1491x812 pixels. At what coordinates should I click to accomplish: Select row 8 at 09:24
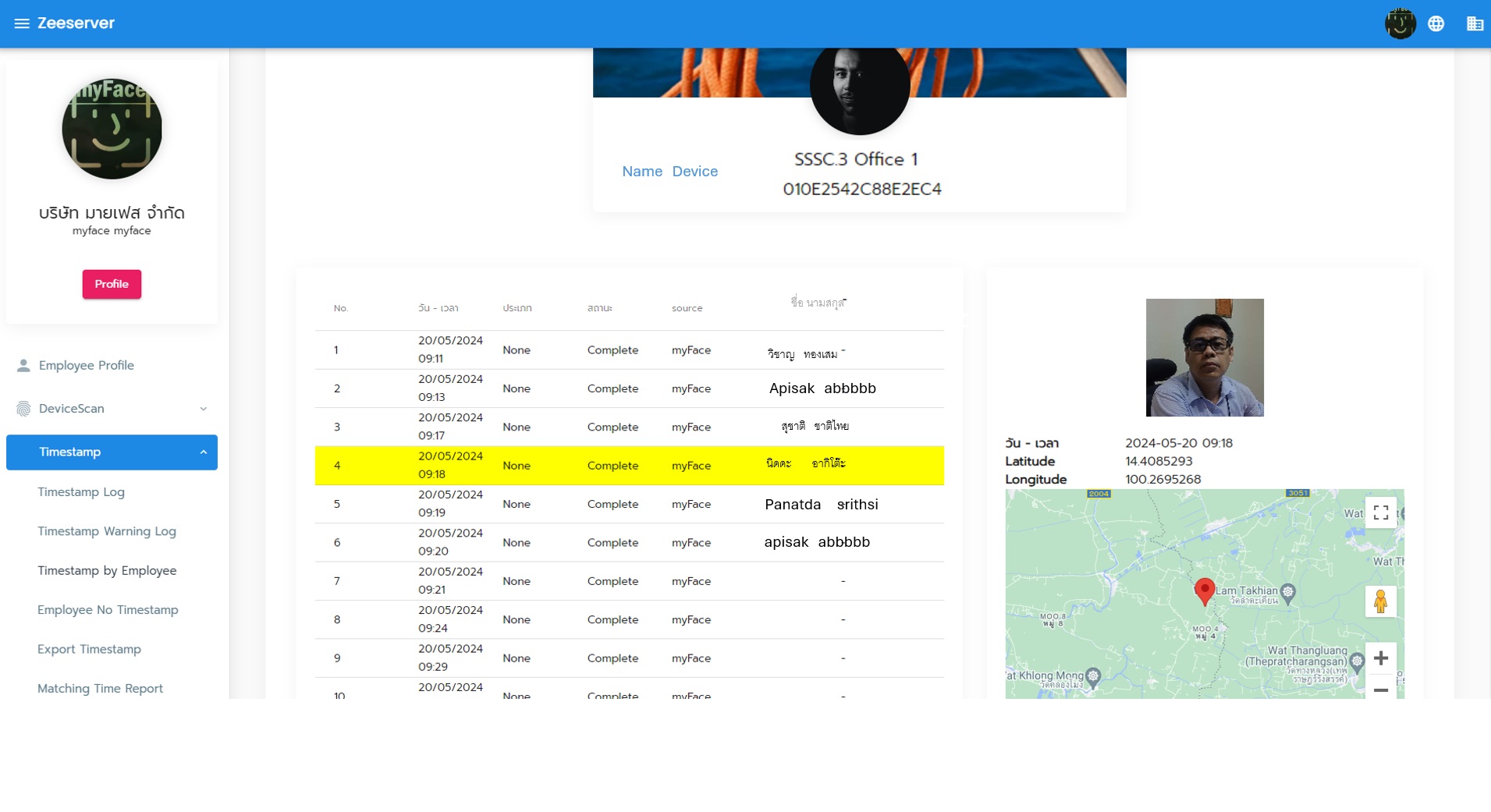coord(629,619)
